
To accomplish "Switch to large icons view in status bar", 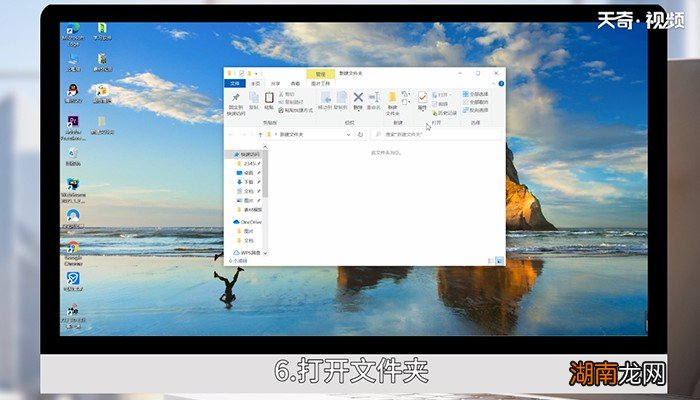I will coord(500,261).
